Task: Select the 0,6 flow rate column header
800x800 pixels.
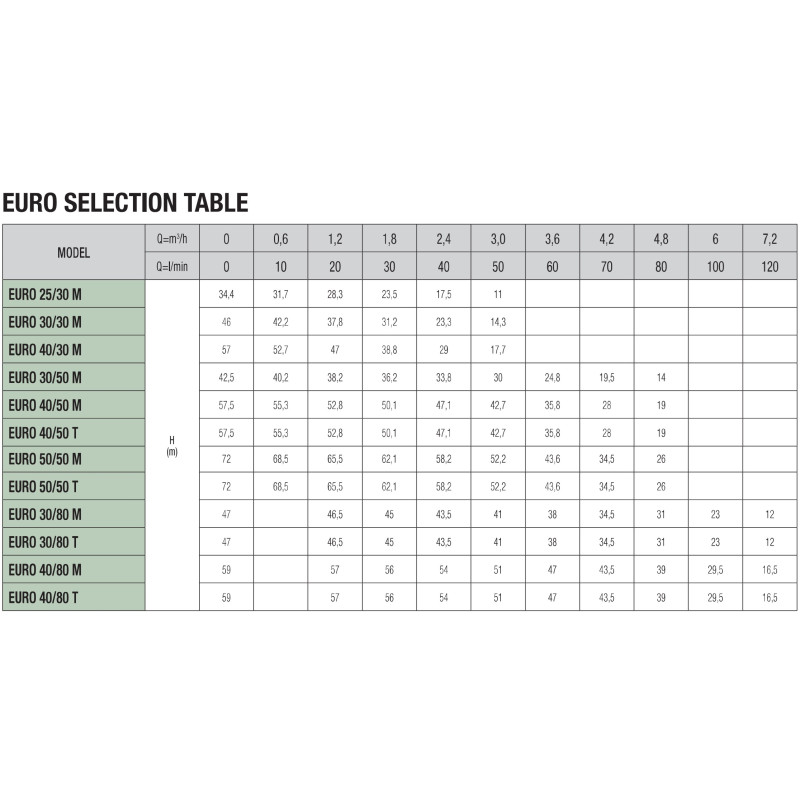Action: click(x=281, y=238)
